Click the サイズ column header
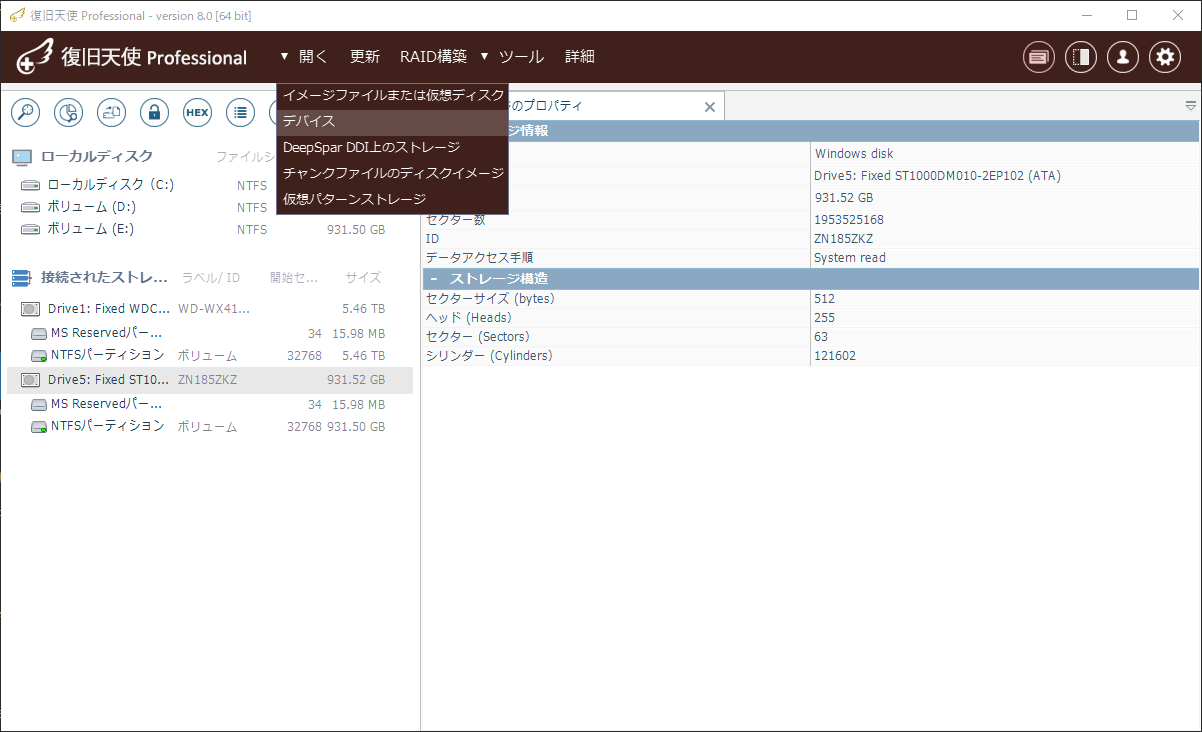The height and width of the screenshot is (732, 1202). pos(363,277)
